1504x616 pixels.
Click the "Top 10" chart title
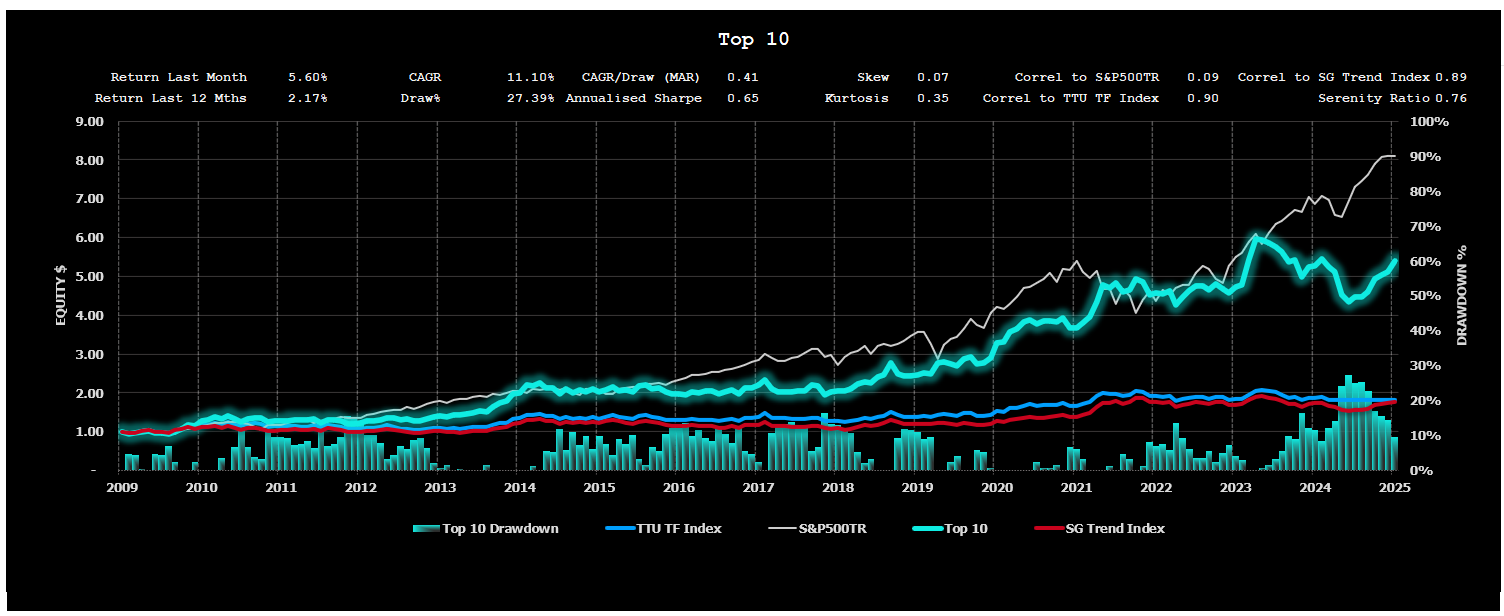point(753,40)
